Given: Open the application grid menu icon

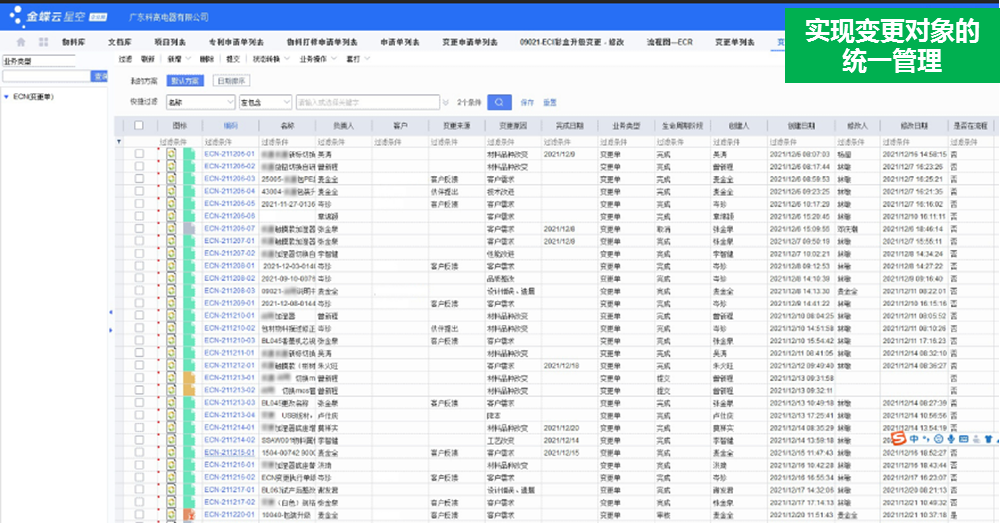Looking at the screenshot, I should pyautogui.click(x=43, y=42).
